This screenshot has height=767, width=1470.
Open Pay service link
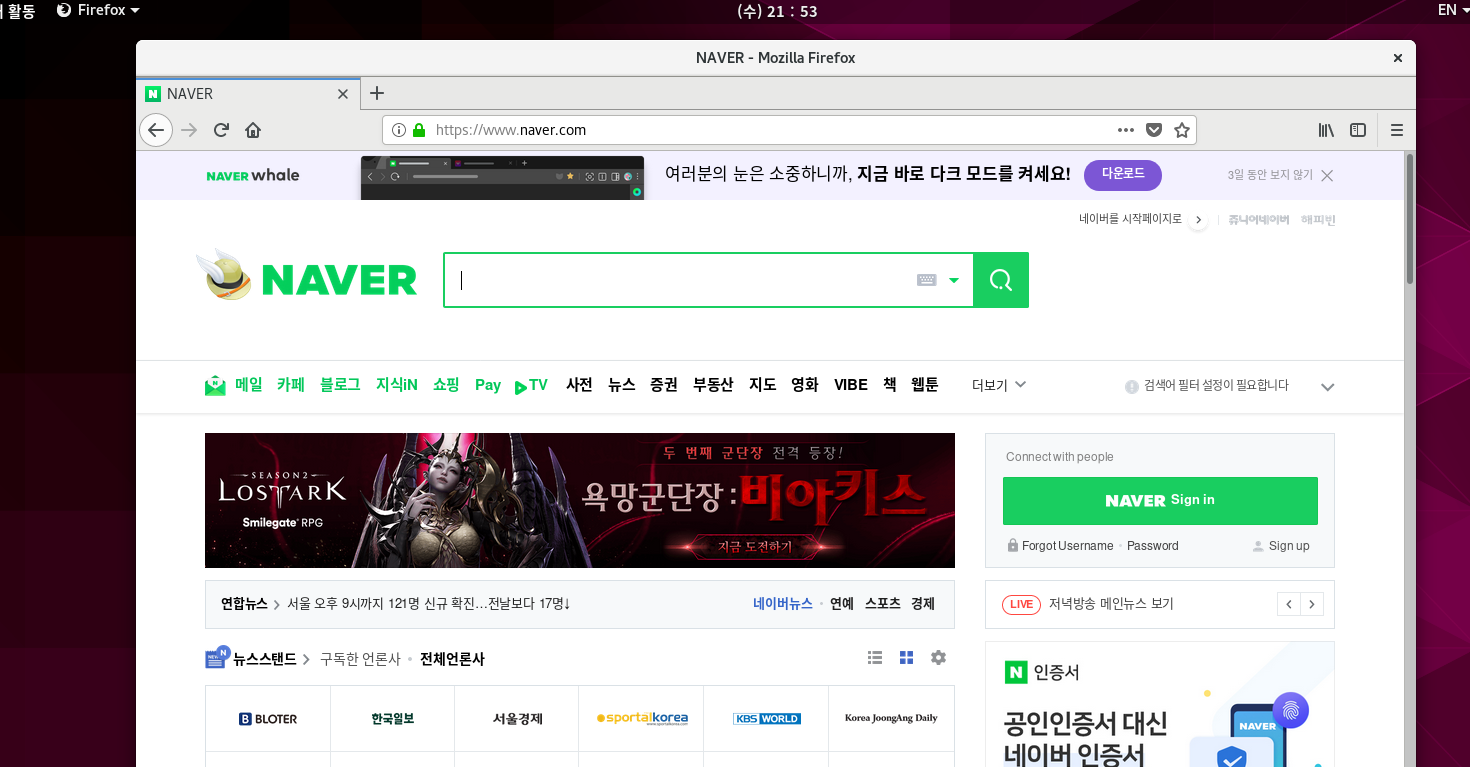[x=488, y=385]
